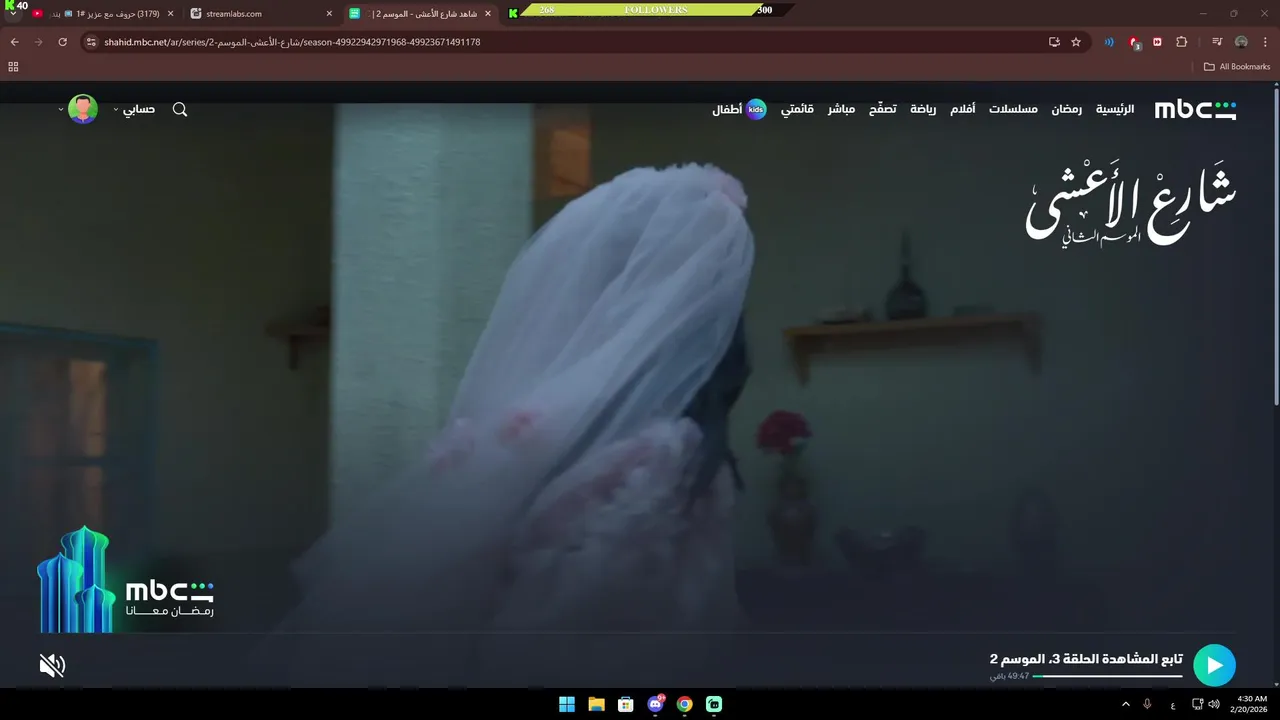This screenshot has width=1280, height=720.
Task: Open volume tray icon
Action: pos(1214,704)
